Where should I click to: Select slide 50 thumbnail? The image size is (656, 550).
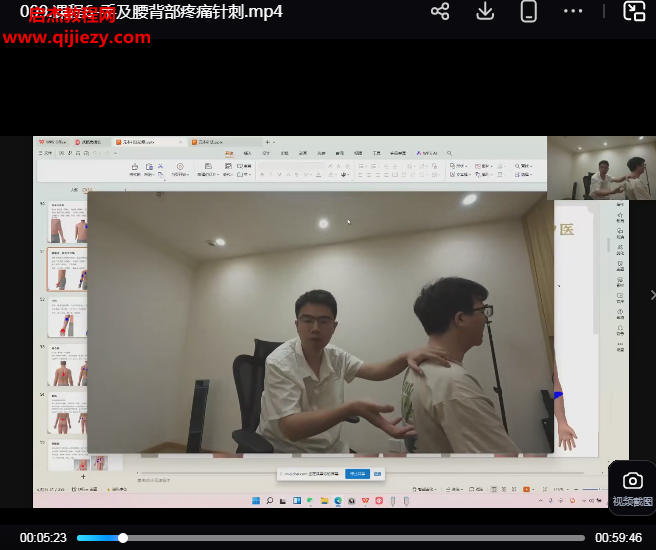(x=67, y=222)
